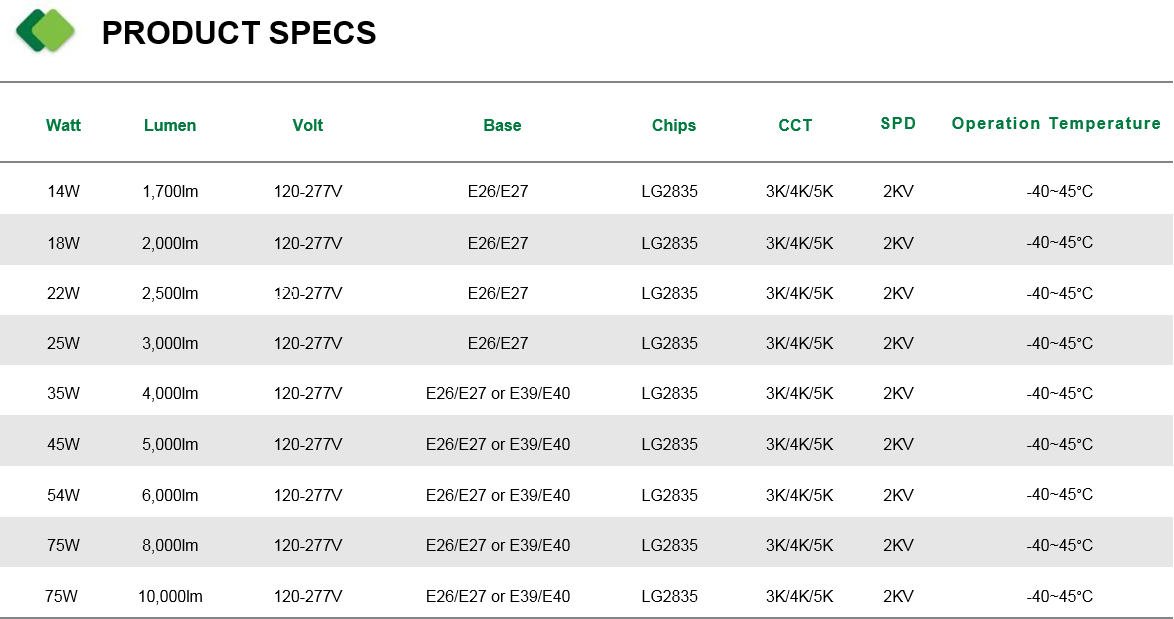Select the SPD column header
This screenshot has width=1174, height=619.
(898, 123)
